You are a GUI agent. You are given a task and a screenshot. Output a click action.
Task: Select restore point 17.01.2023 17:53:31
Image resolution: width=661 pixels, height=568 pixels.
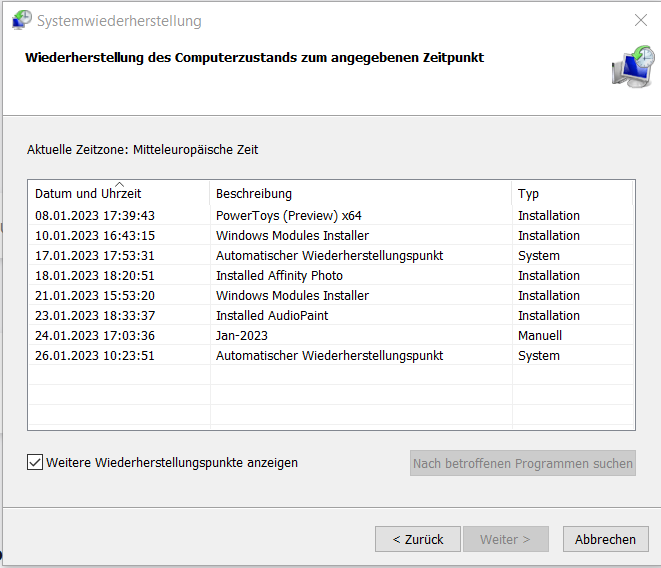point(331,256)
